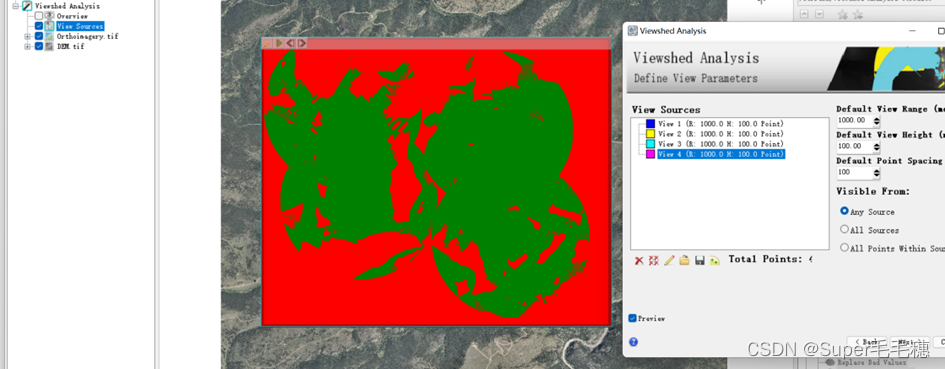Select View Sources in the layer tree
Screen dimensions: 945x369
(80, 26)
